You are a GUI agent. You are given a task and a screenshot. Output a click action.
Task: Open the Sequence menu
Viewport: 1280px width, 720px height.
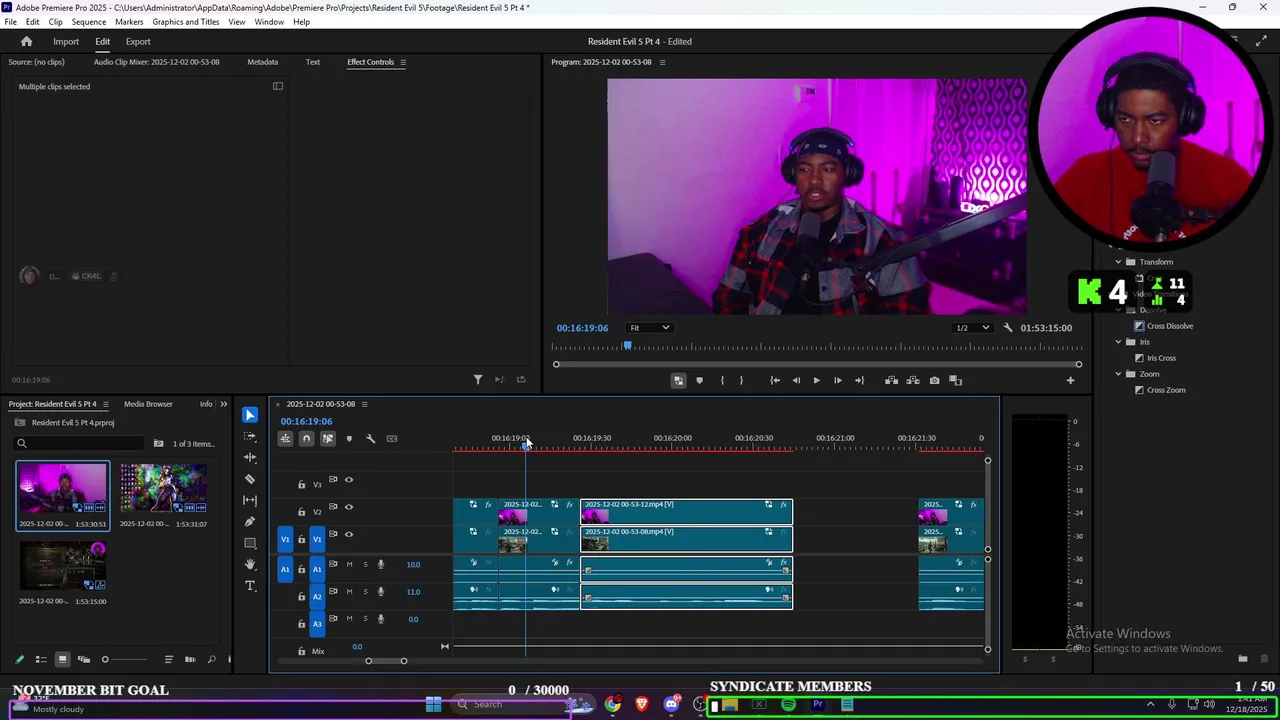[x=89, y=22]
